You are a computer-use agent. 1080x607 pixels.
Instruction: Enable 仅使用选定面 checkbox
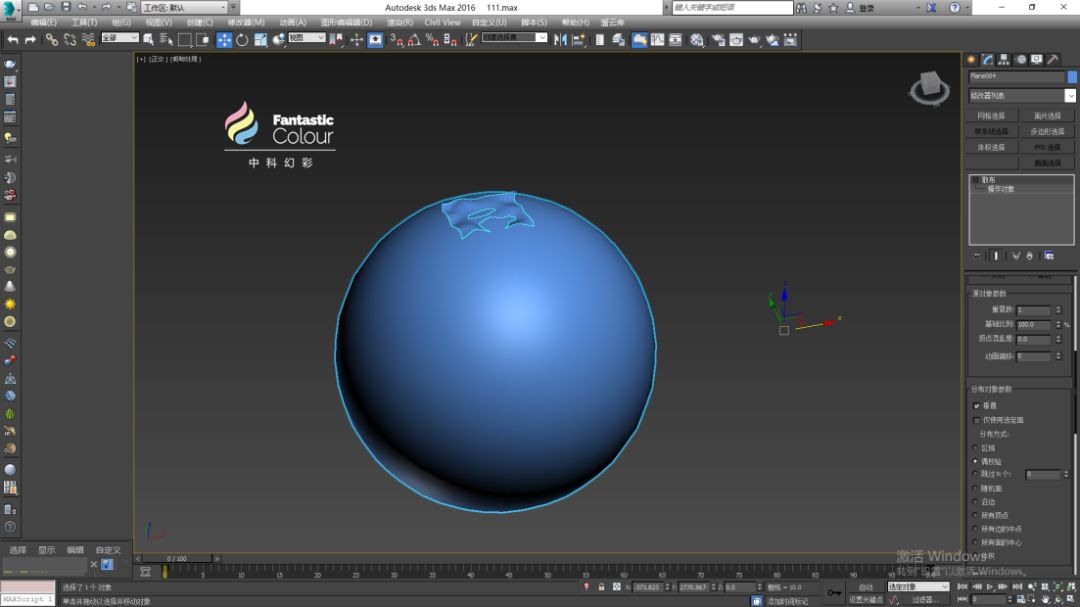point(977,420)
